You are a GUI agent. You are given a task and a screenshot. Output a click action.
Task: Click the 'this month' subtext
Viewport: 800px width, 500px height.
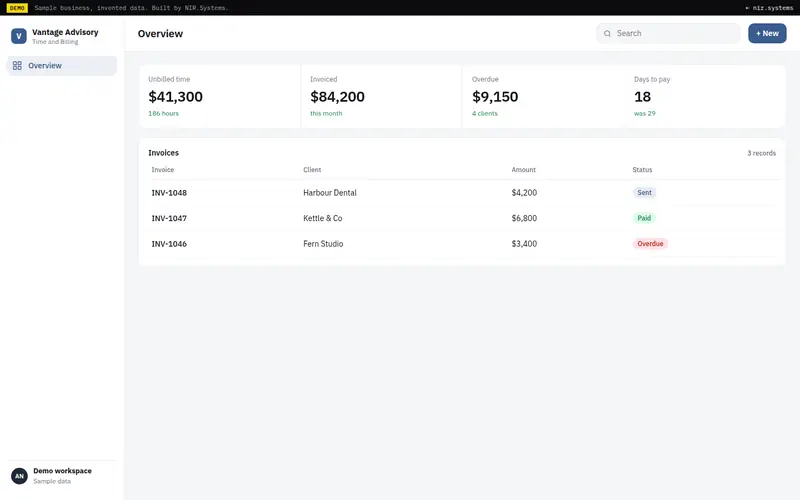(x=326, y=114)
